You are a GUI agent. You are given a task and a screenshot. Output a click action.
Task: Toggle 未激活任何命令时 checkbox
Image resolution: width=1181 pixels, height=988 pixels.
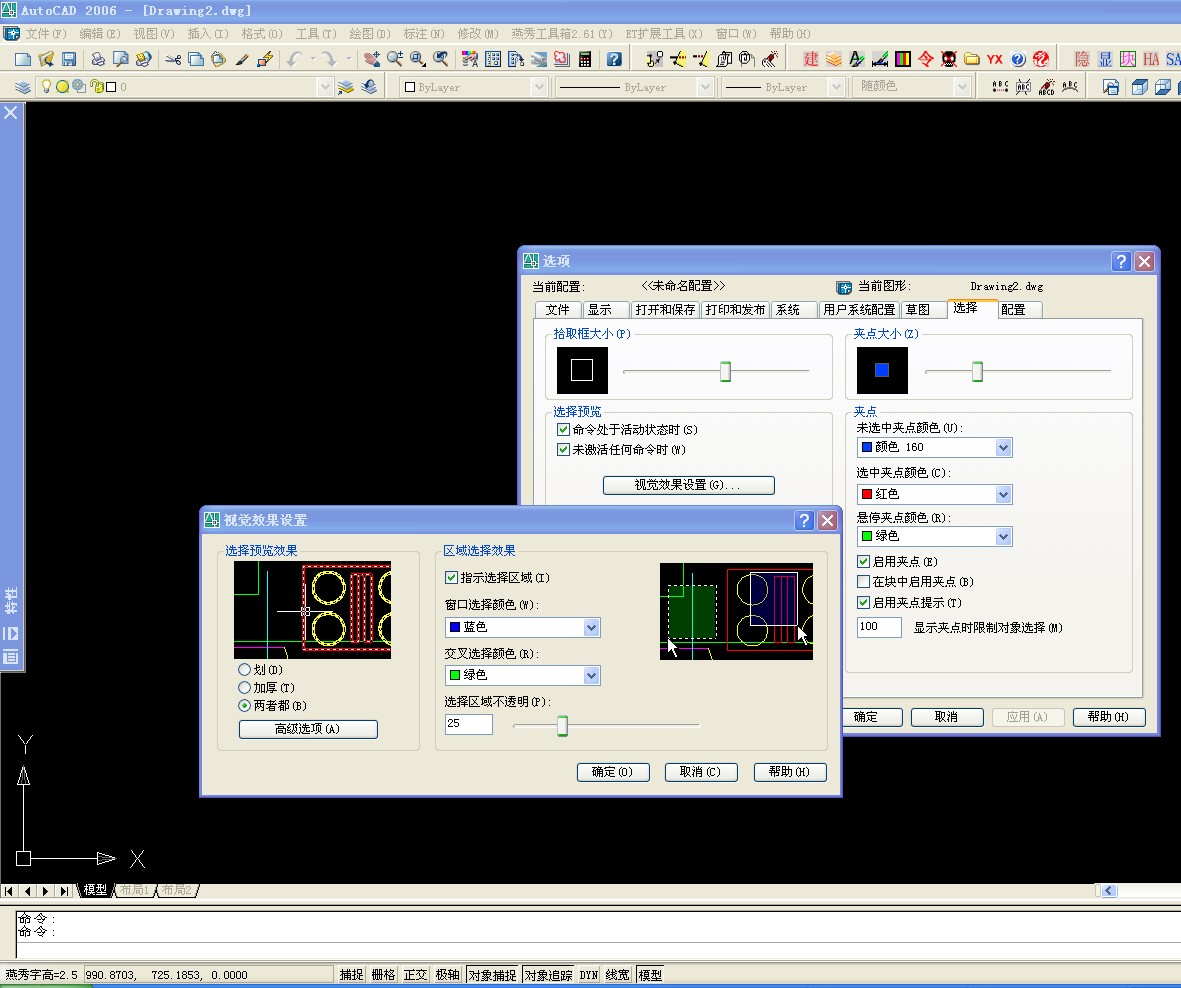pos(563,450)
